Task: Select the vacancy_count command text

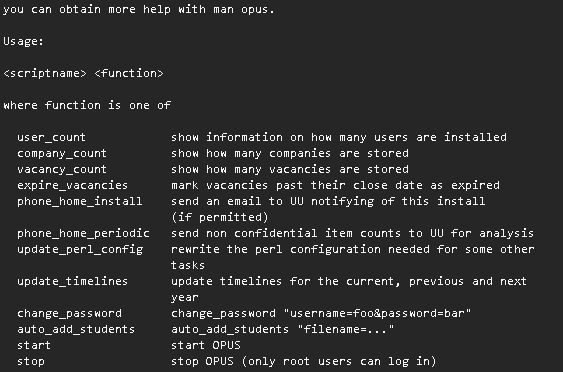Action: tap(62, 169)
